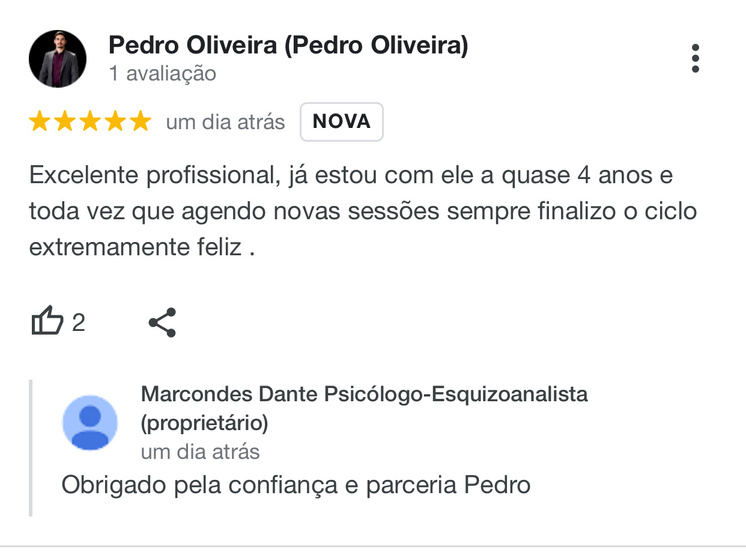This screenshot has width=746, height=558.
Task: Click the second gold star
Action: coord(65,122)
